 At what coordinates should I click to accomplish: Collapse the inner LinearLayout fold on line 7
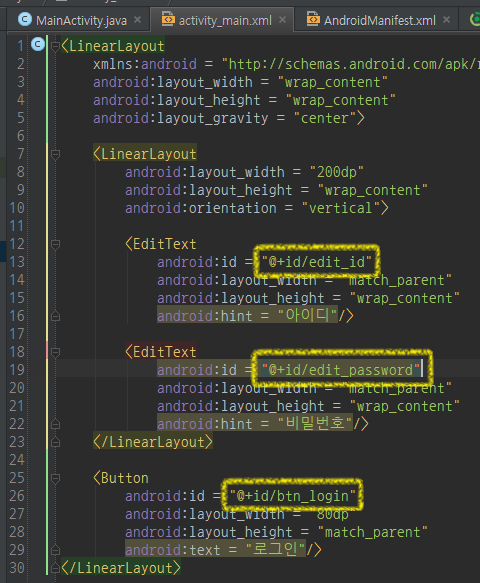coord(55,154)
